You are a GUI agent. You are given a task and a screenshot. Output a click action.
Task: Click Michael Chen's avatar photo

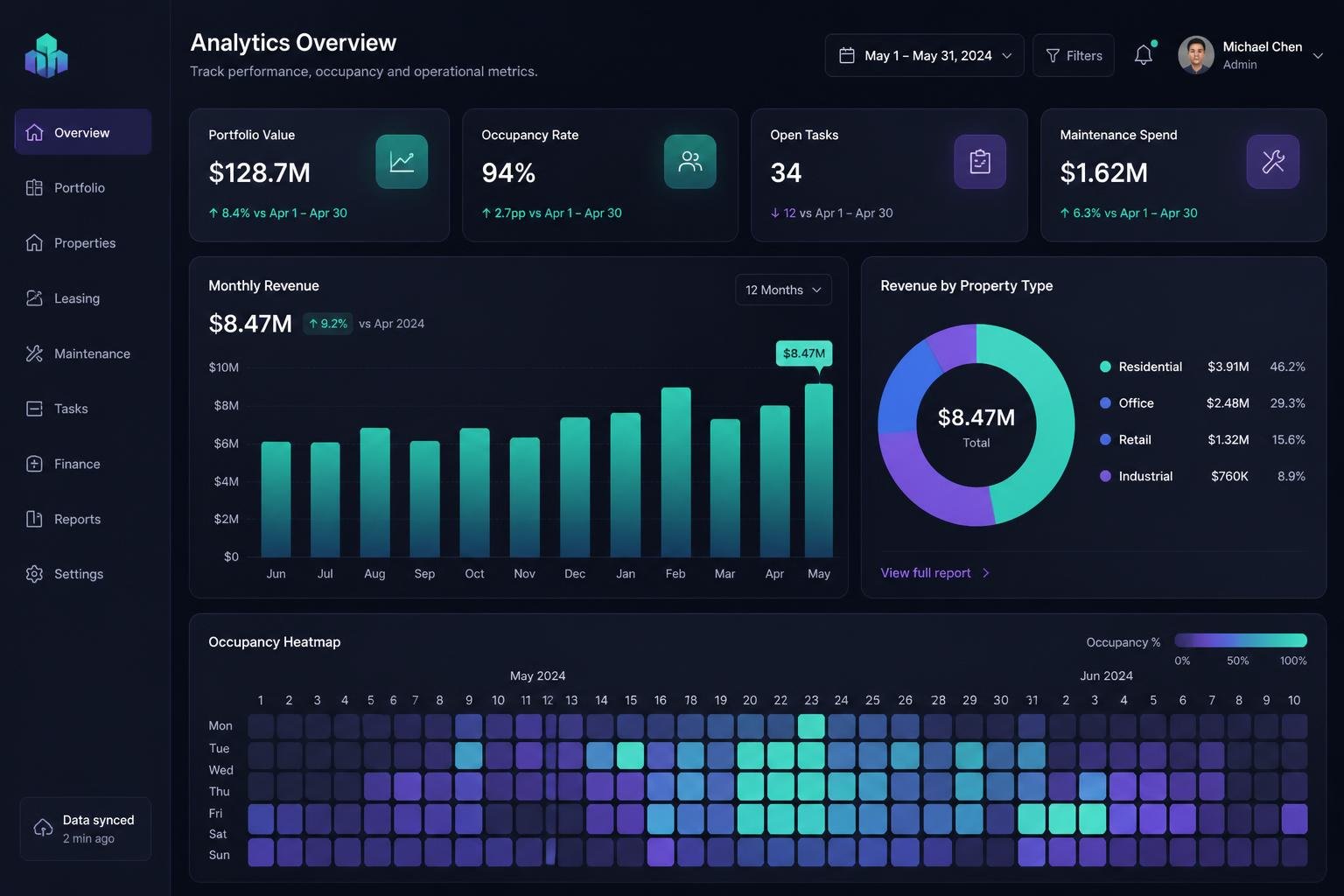[x=1196, y=55]
